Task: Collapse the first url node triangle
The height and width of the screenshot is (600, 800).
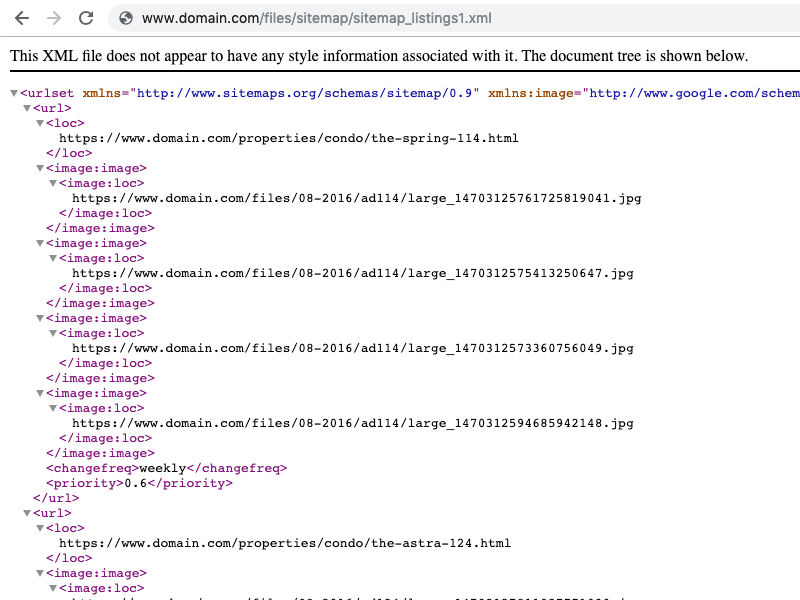Action: (x=27, y=109)
